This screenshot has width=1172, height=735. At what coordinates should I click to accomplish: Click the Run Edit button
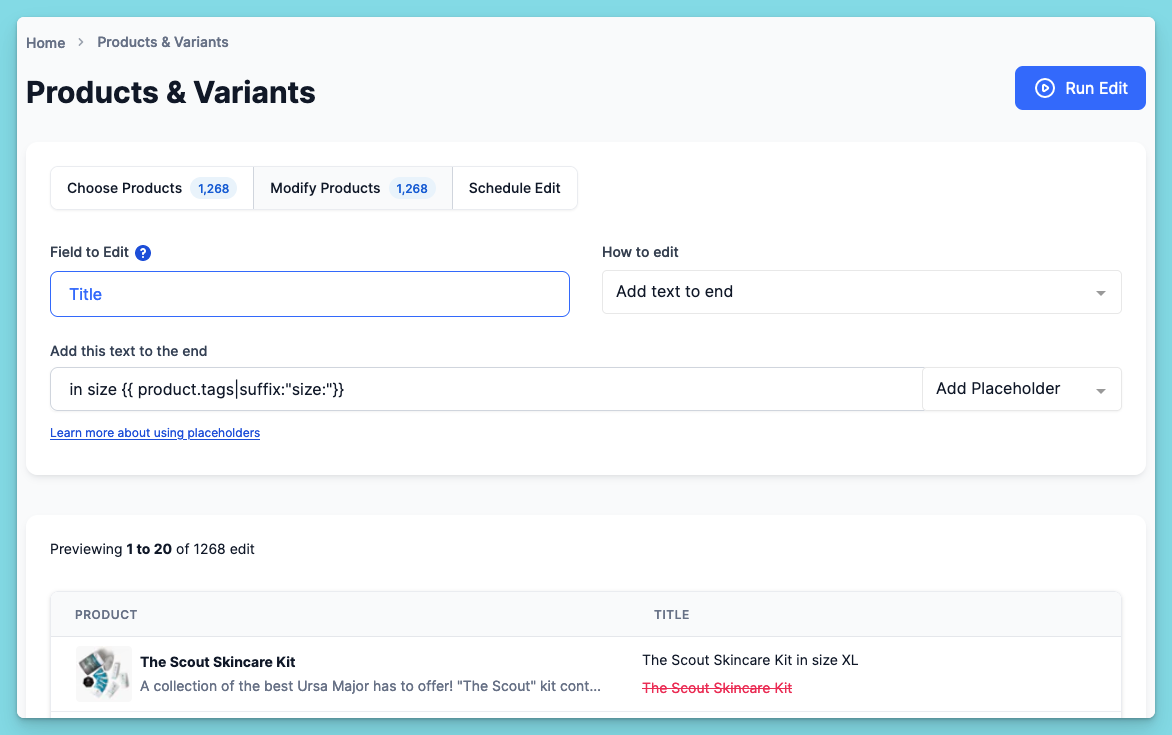click(1079, 88)
